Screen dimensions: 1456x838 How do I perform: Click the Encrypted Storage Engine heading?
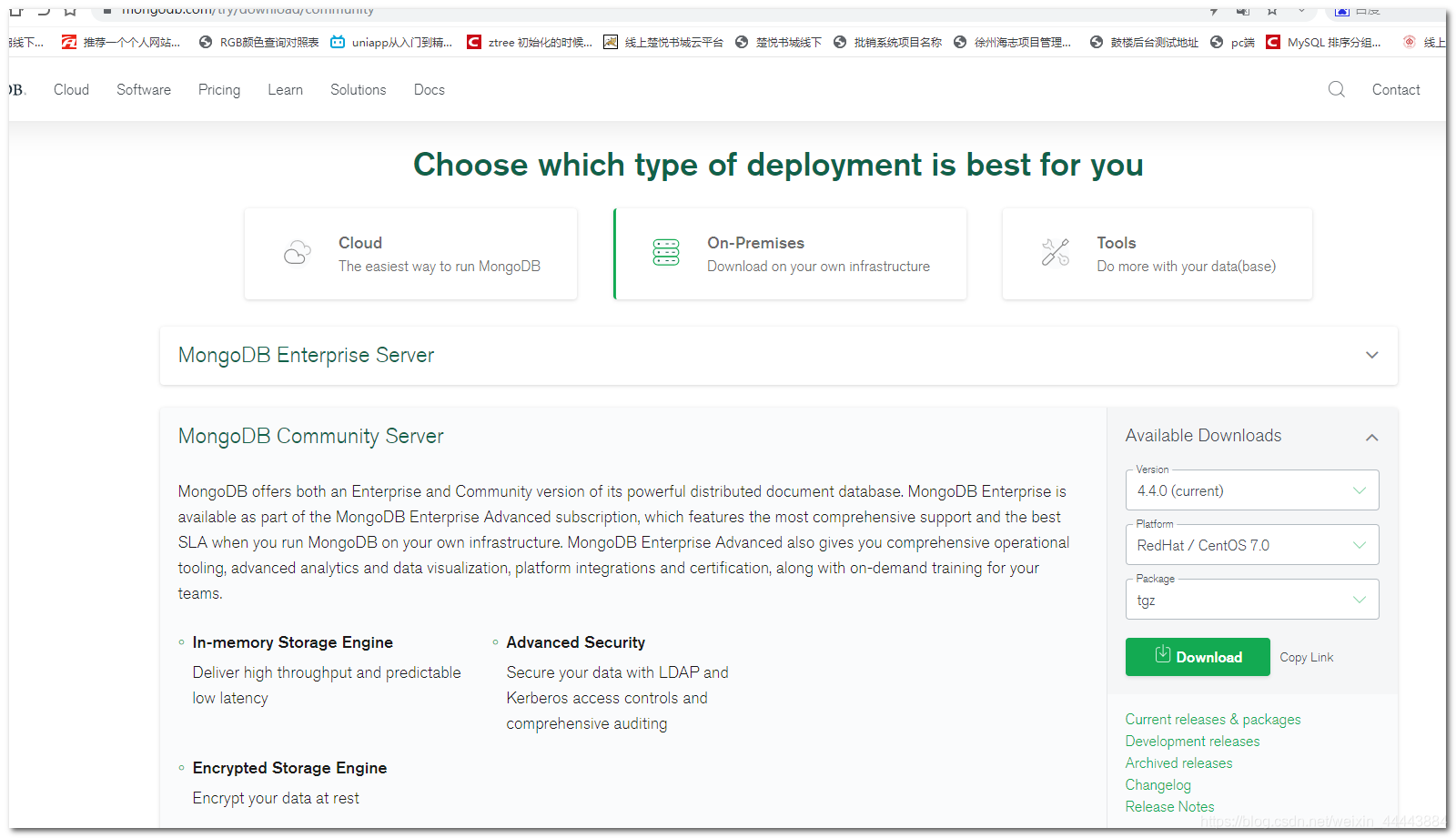click(x=289, y=768)
